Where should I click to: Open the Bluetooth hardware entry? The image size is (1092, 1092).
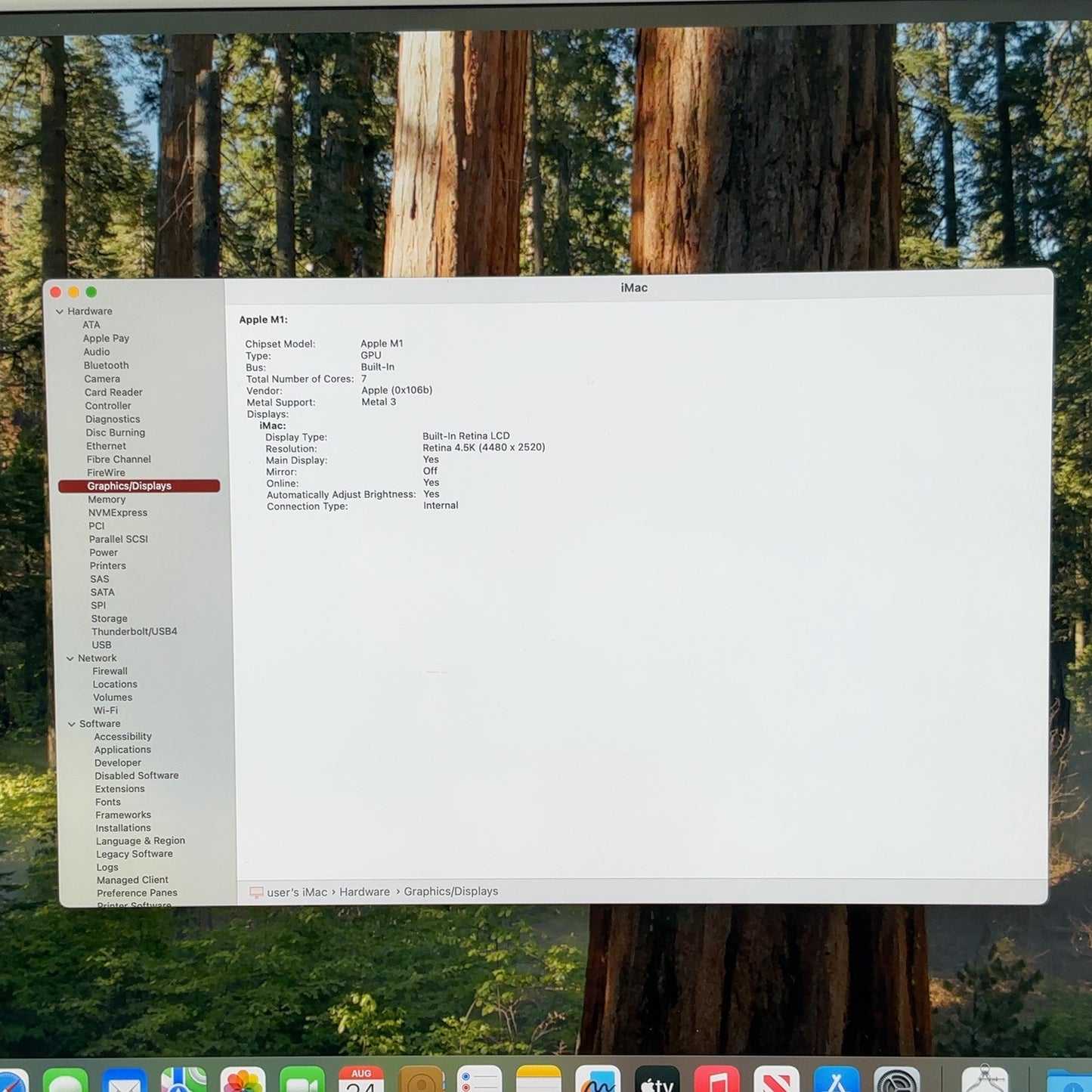click(107, 366)
